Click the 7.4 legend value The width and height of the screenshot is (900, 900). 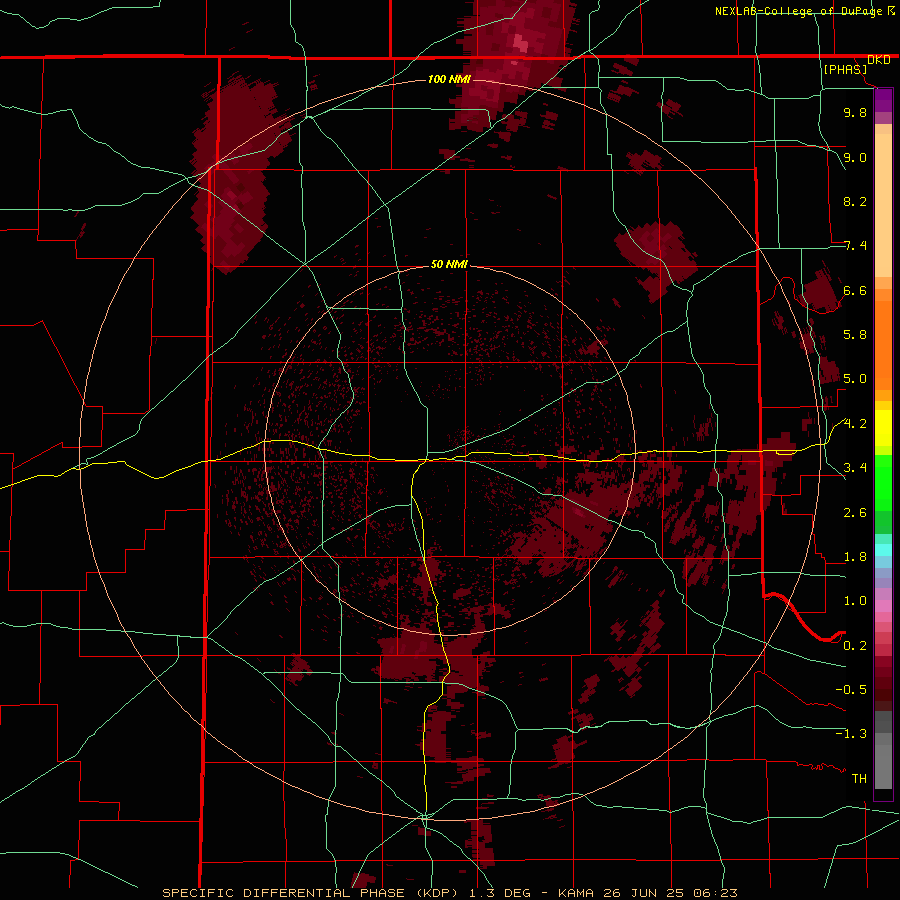pyautogui.click(x=855, y=246)
